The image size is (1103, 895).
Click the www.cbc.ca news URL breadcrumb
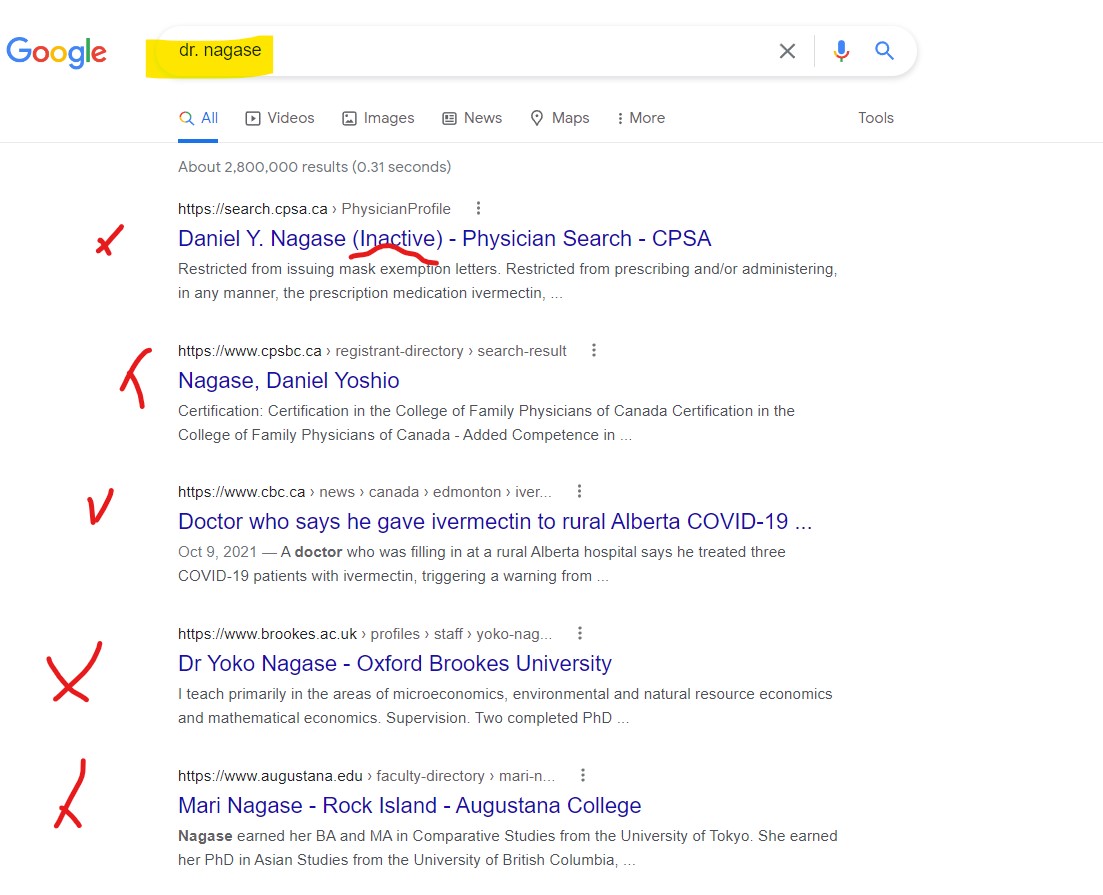364,492
